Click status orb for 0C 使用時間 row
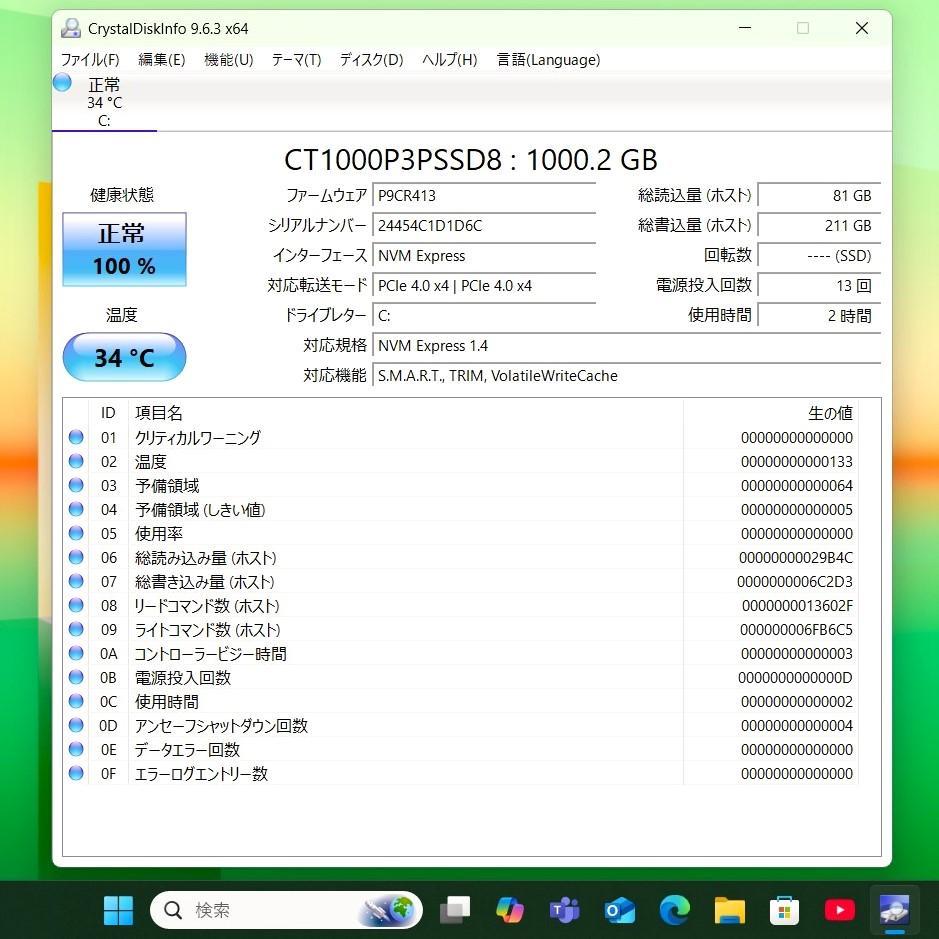This screenshot has height=939, width=939. (76, 701)
